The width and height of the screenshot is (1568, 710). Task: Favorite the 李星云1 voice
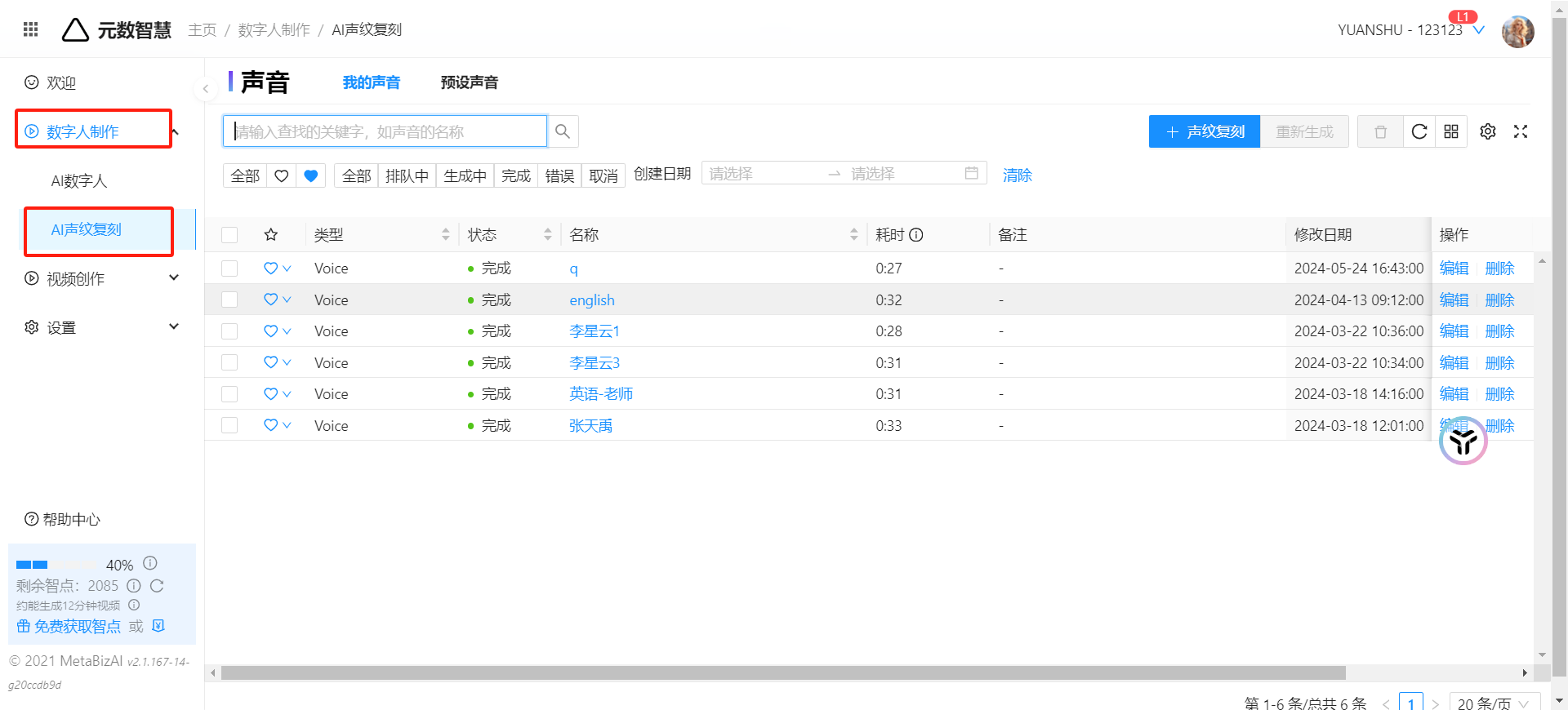pyautogui.click(x=270, y=331)
